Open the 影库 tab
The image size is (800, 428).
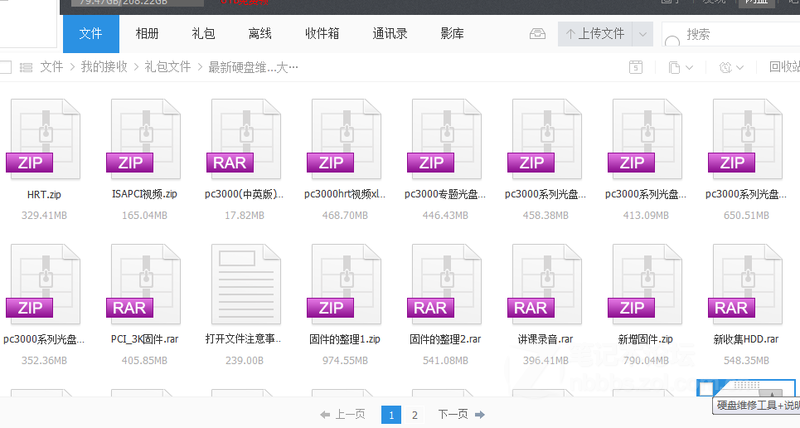(x=452, y=34)
